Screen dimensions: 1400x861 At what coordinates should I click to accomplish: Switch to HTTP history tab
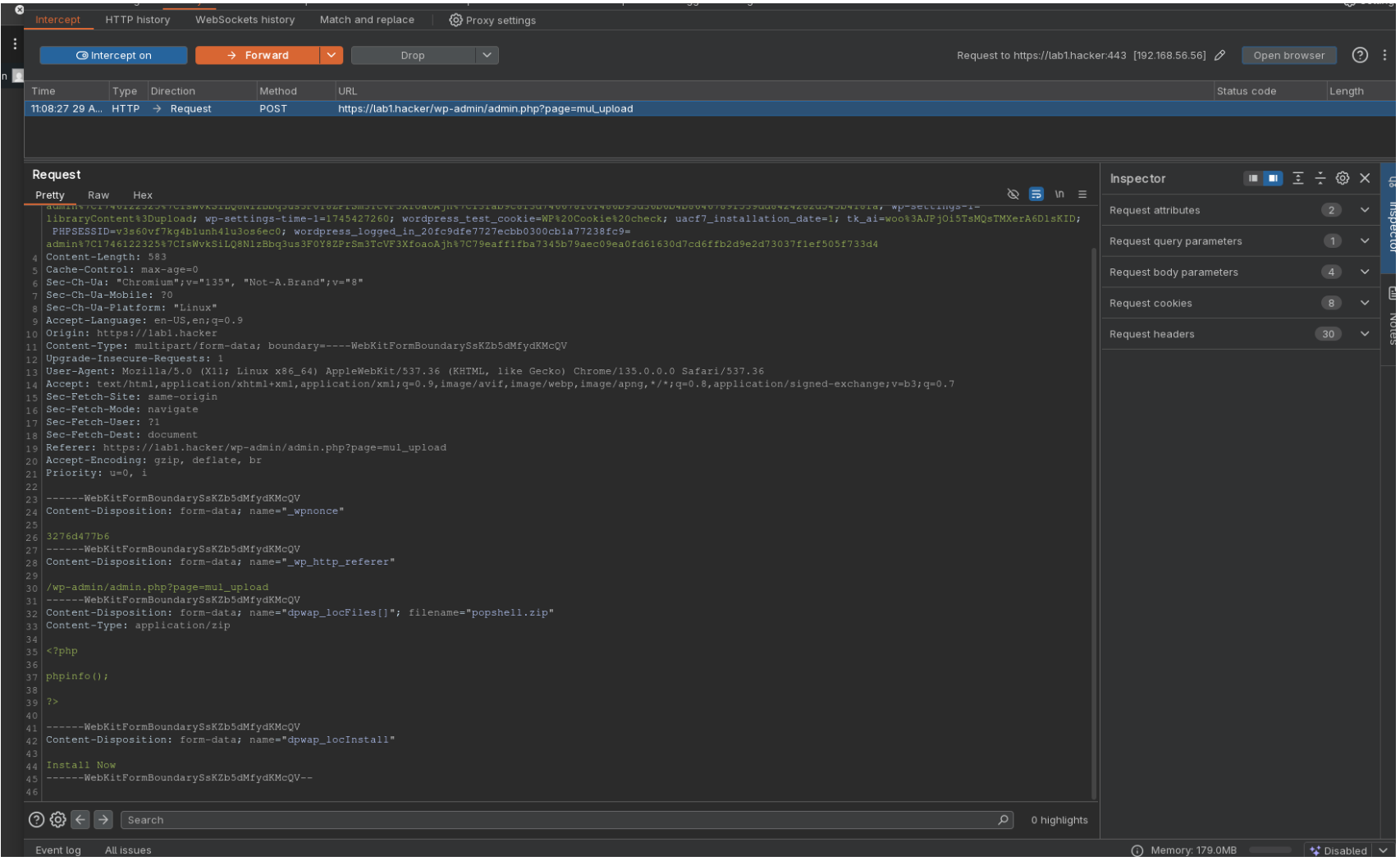[138, 20]
